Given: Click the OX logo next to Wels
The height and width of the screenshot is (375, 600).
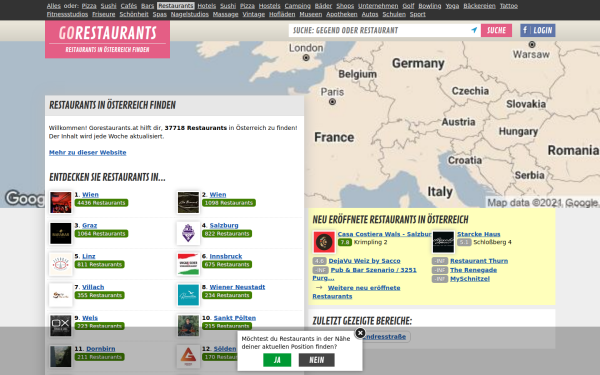Looking at the screenshot, I should 60,326.
